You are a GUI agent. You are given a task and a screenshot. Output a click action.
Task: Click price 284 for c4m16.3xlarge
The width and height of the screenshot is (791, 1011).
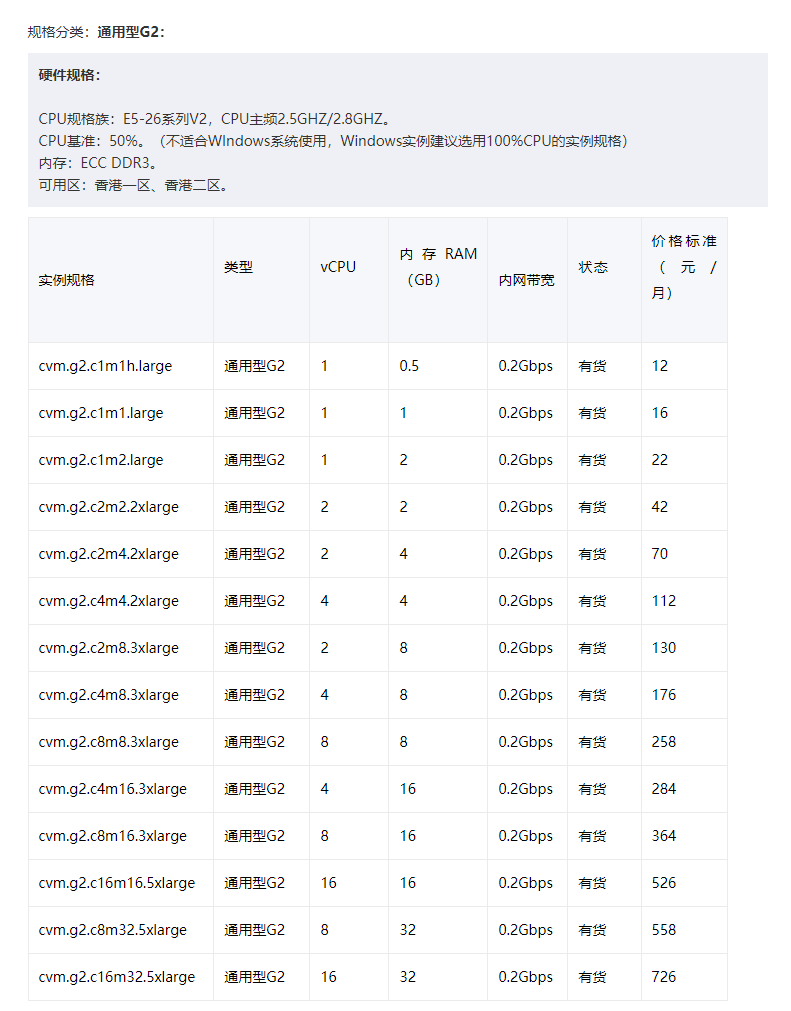tap(663, 790)
